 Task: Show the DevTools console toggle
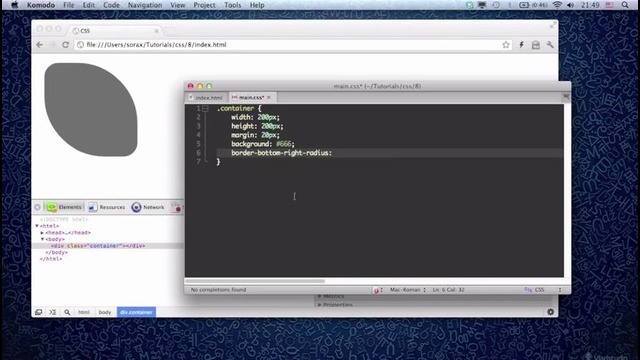[53, 312]
